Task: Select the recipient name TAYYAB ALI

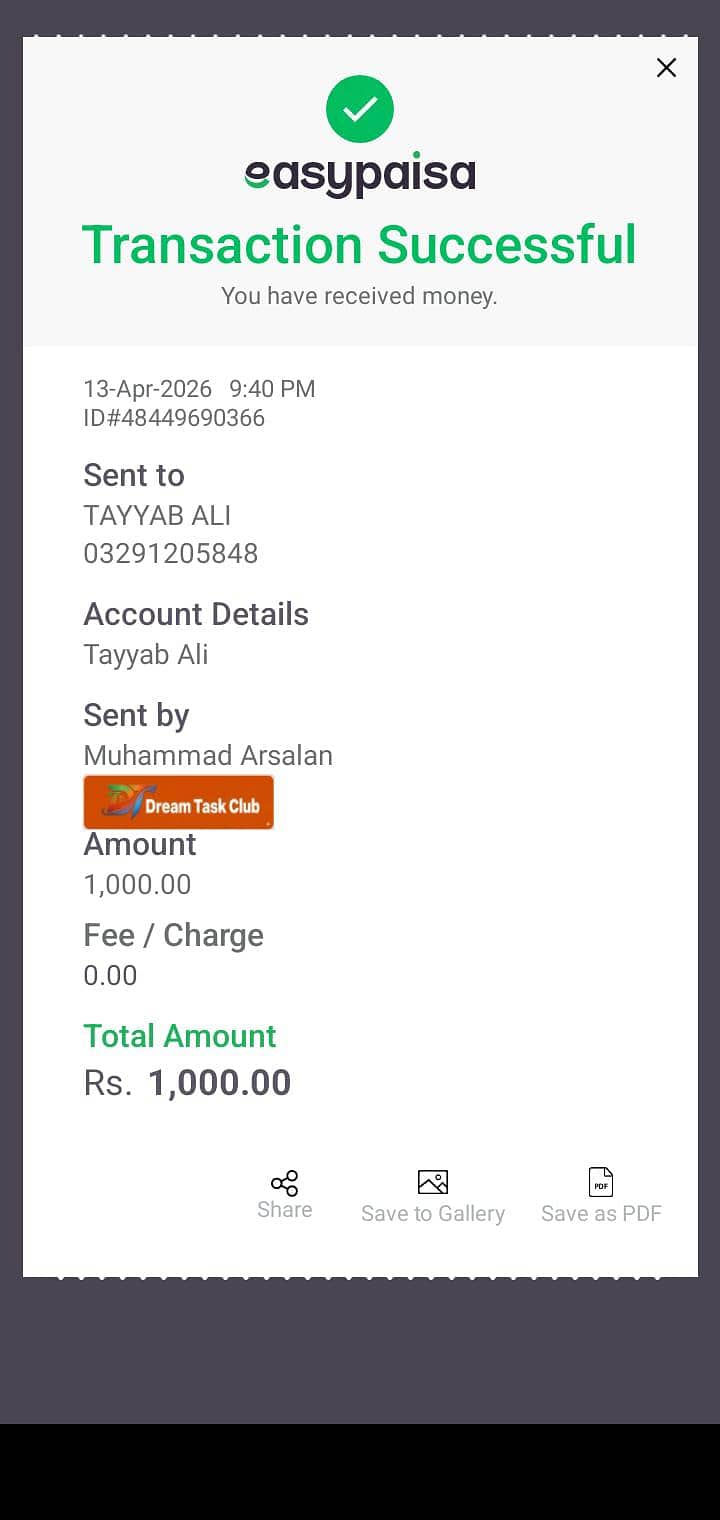Action: coord(157,516)
